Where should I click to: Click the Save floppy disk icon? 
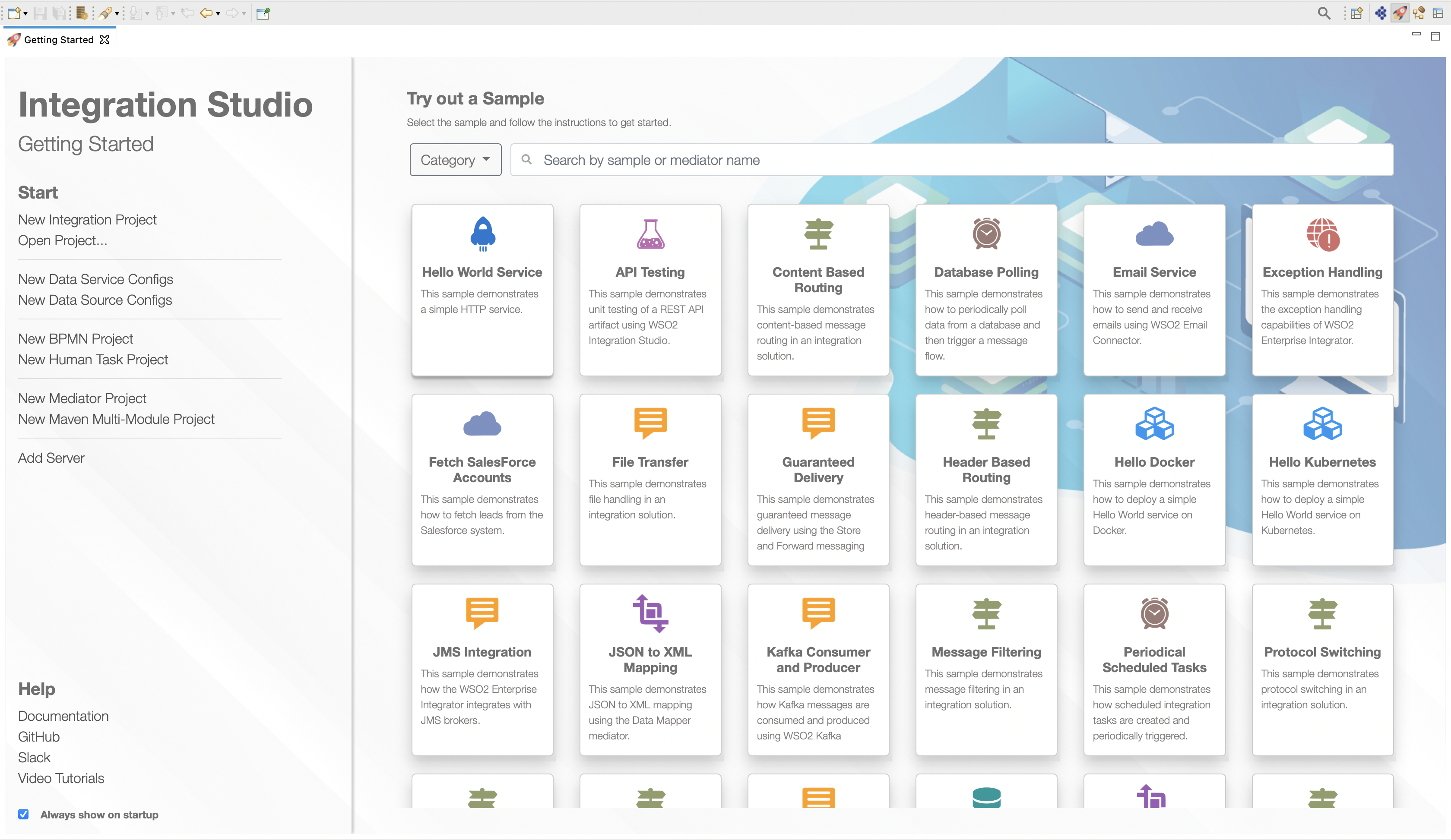click(x=40, y=13)
